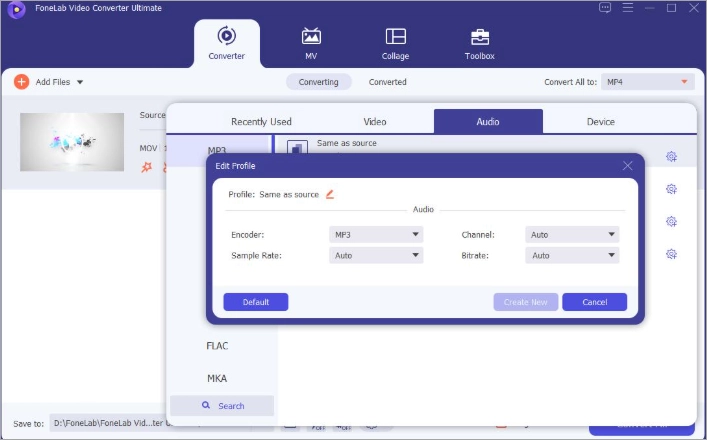Open the Sample Rate dropdown

pos(376,255)
